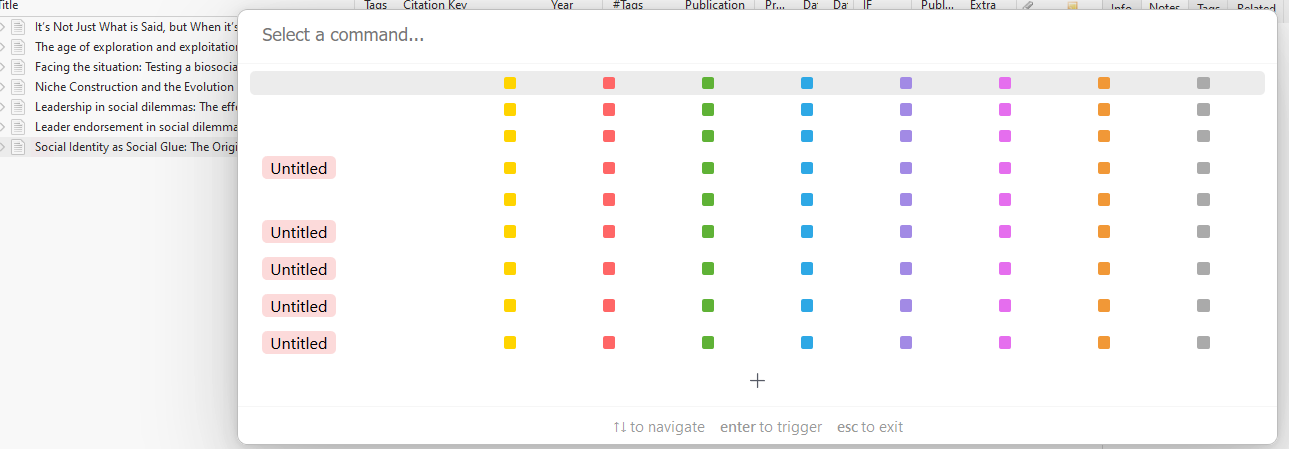Select the magenta swatch in the highlighted top row

1005,83
